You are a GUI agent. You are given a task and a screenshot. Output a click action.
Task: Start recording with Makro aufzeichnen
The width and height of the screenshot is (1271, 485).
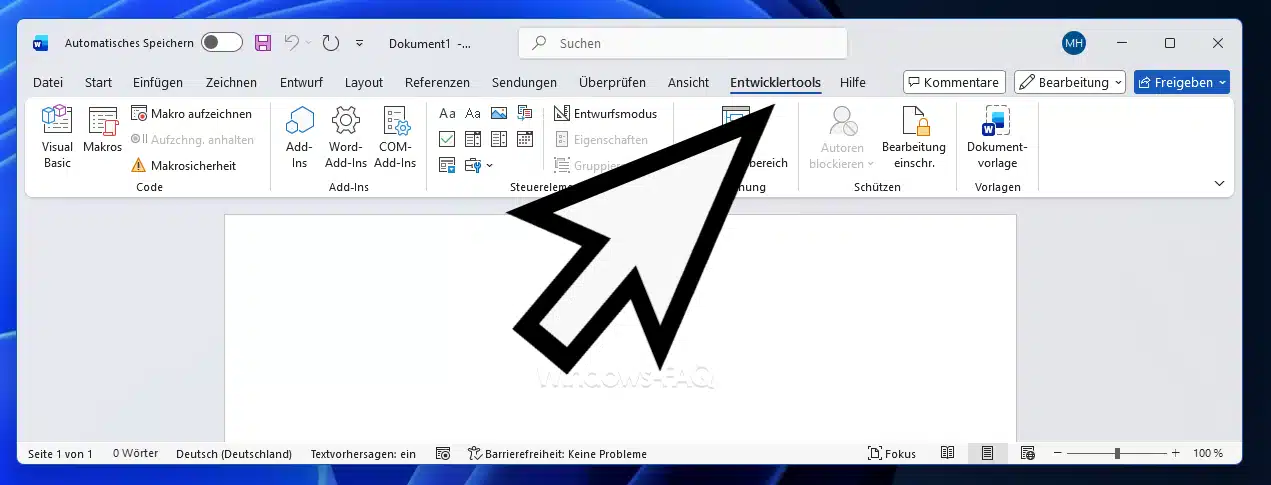click(x=191, y=113)
